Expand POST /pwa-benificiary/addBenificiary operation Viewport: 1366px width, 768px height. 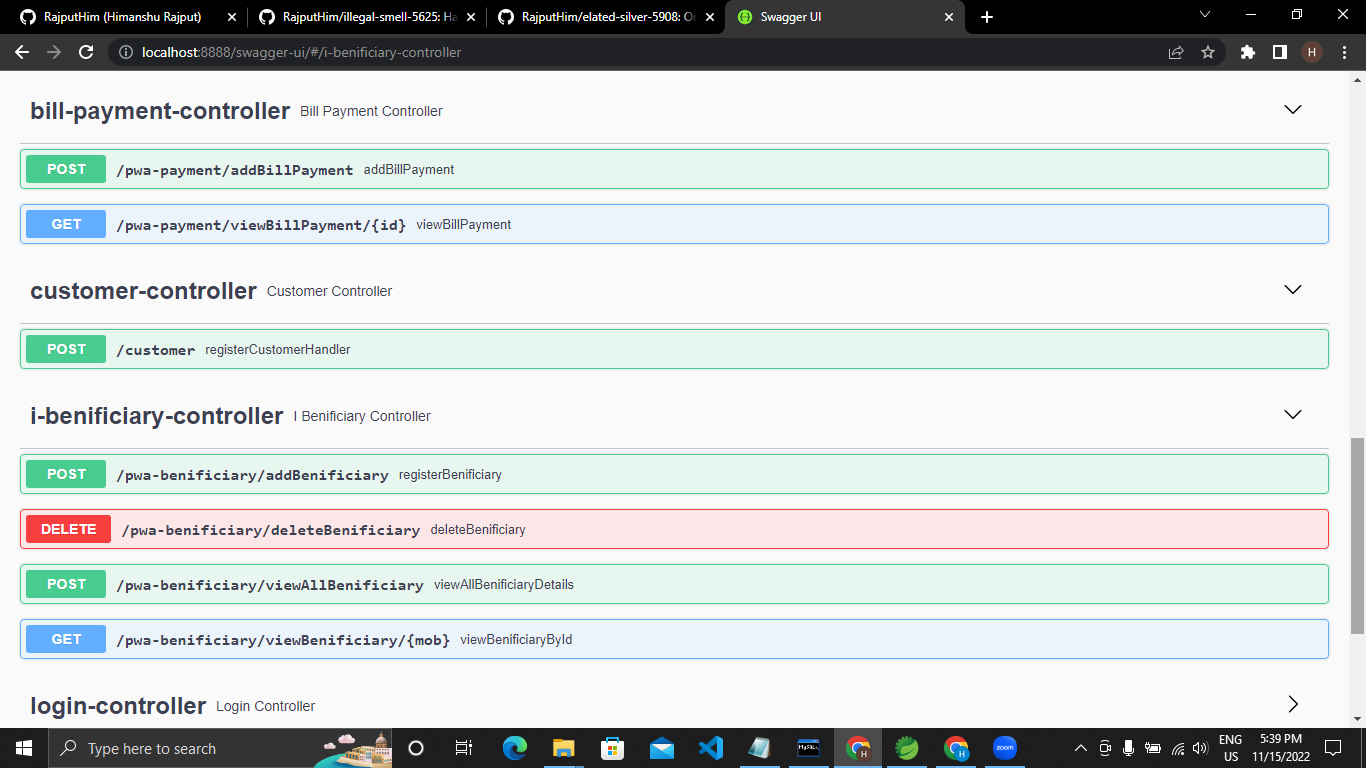674,474
